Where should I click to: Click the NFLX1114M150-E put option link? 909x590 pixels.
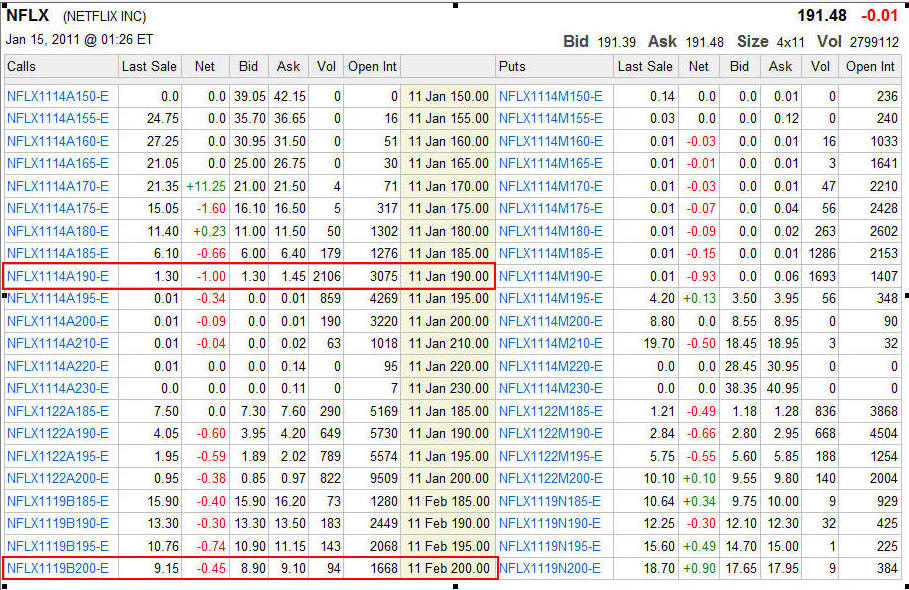pos(550,96)
